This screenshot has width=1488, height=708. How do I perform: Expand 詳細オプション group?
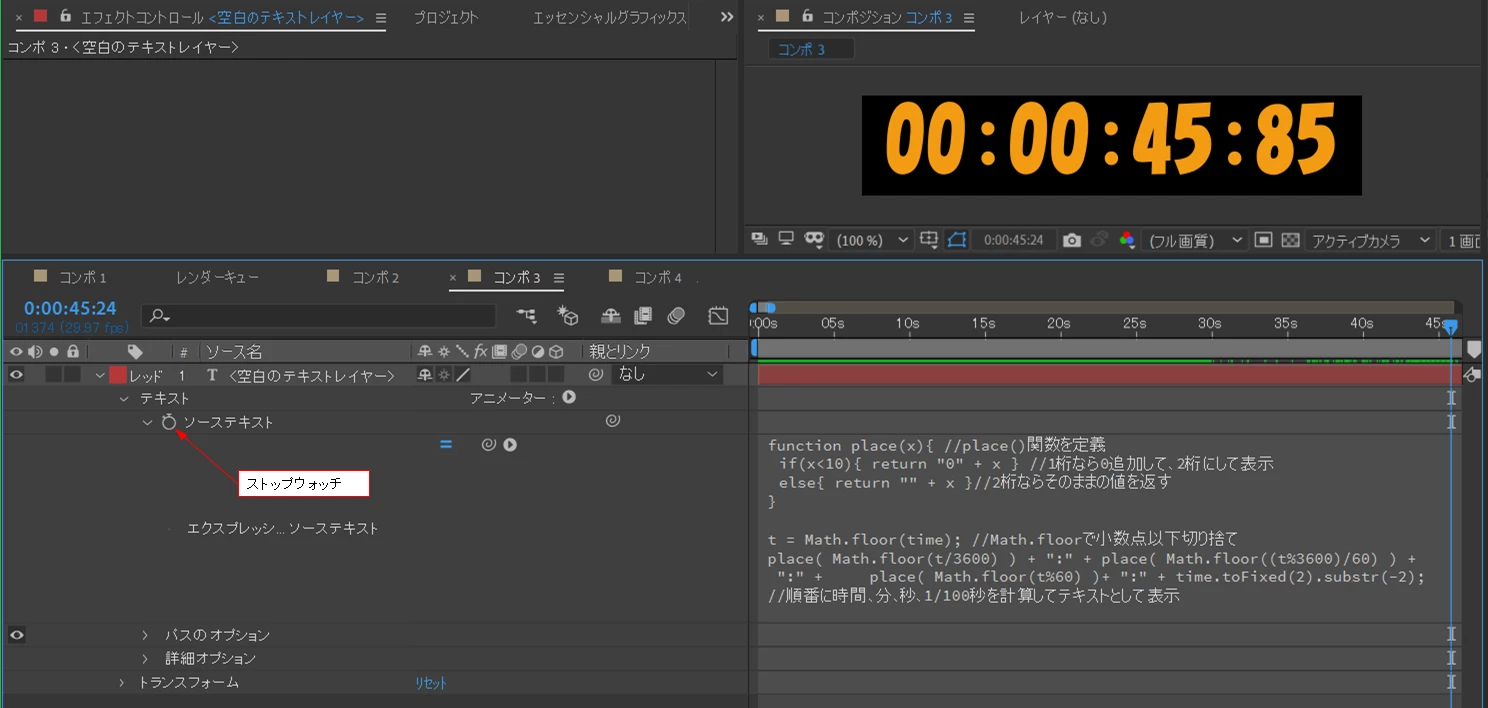click(x=145, y=659)
